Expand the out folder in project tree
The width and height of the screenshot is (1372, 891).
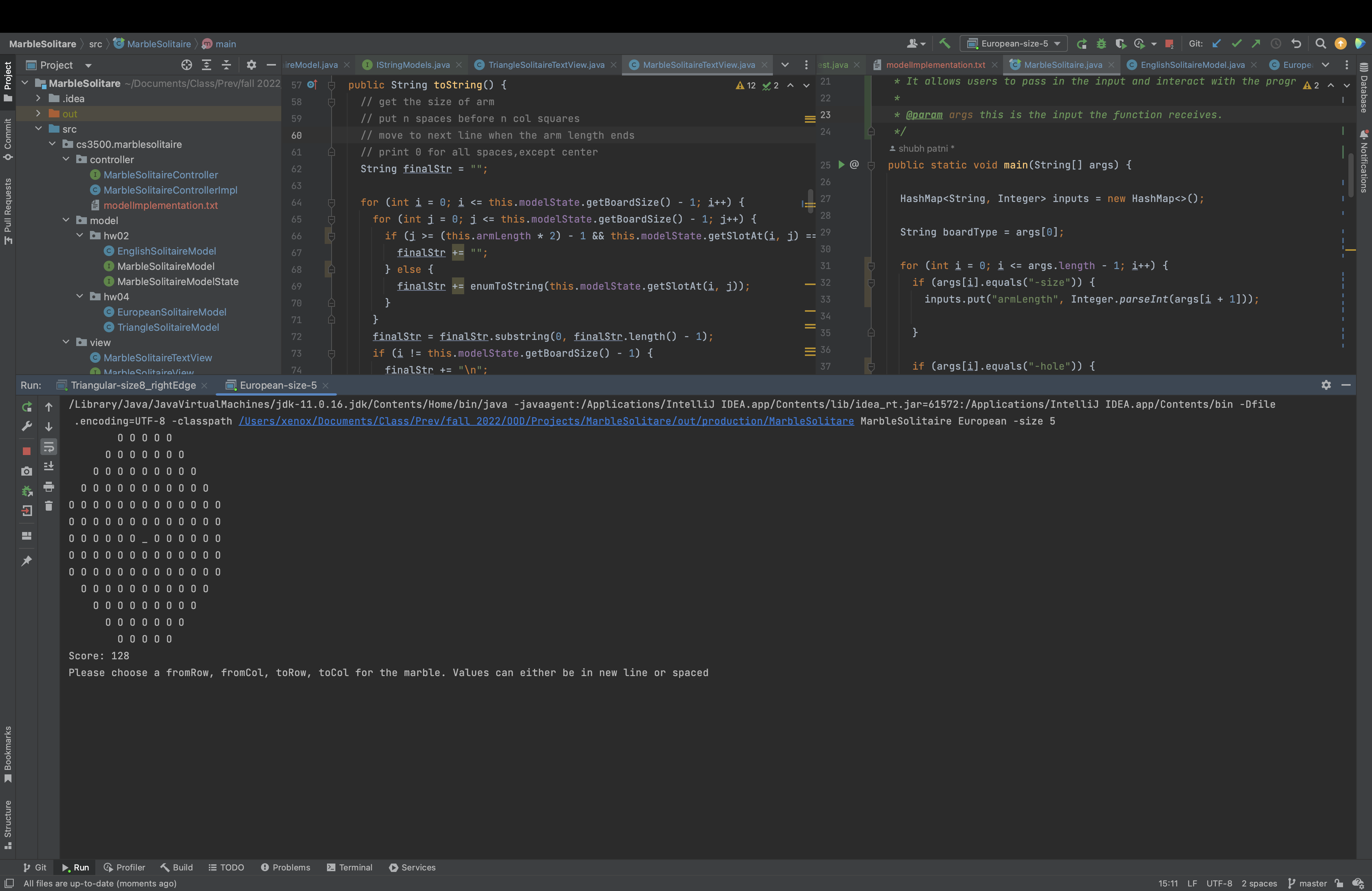[38, 114]
